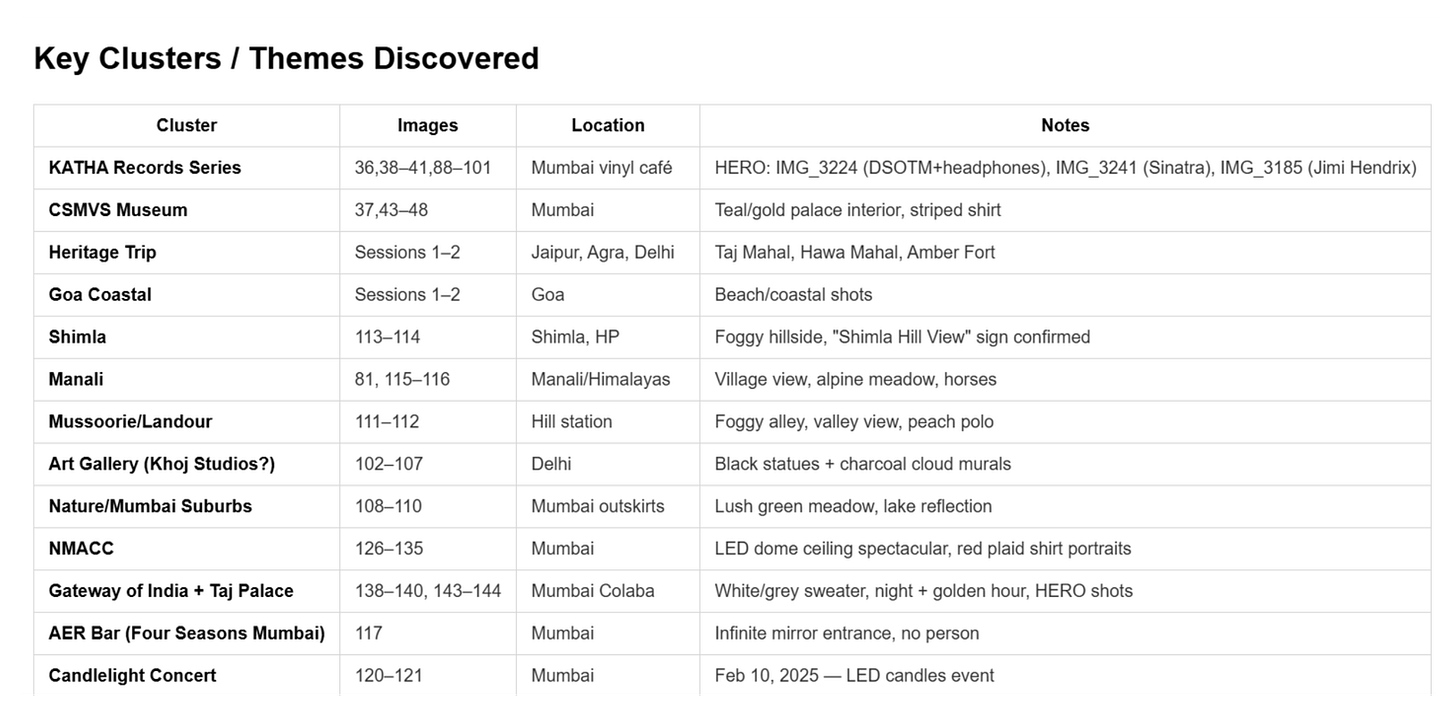1456x713 pixels.
Task: Select the 'Images' column header
Action: pos(428,125)
